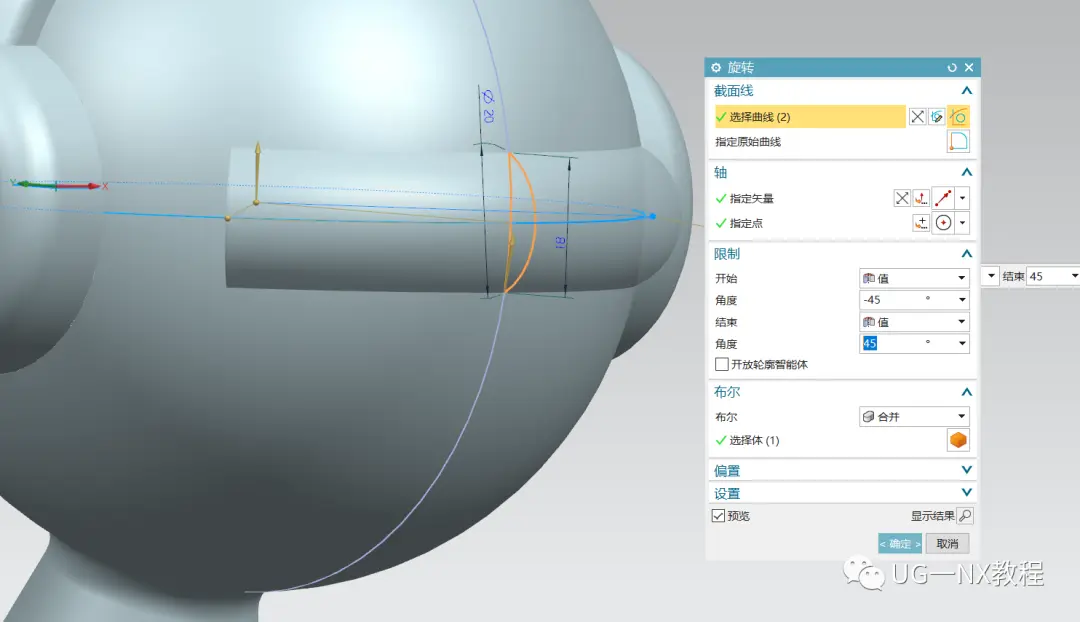Click the reverse direction icon beside 指定矢量
The image size is (1080, 622).
(902, 198)
